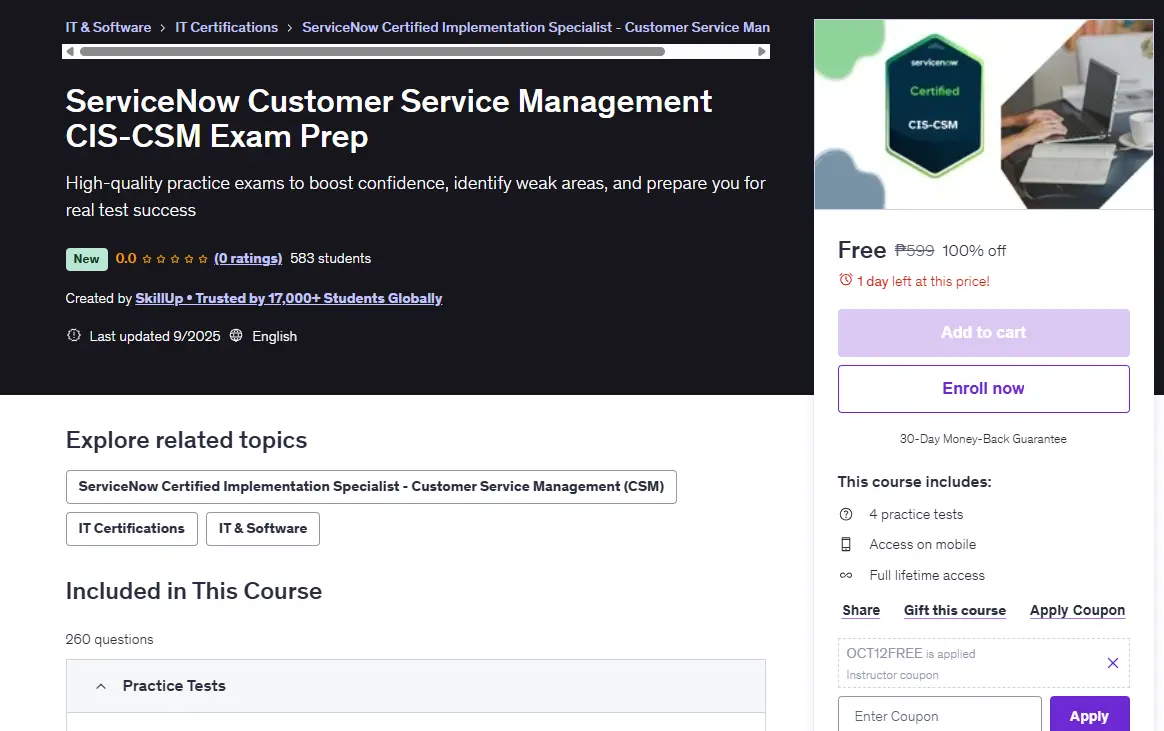Click the Explore related topics heading
This screenshot has width=1164, height=731.
(x=186, y=440)
